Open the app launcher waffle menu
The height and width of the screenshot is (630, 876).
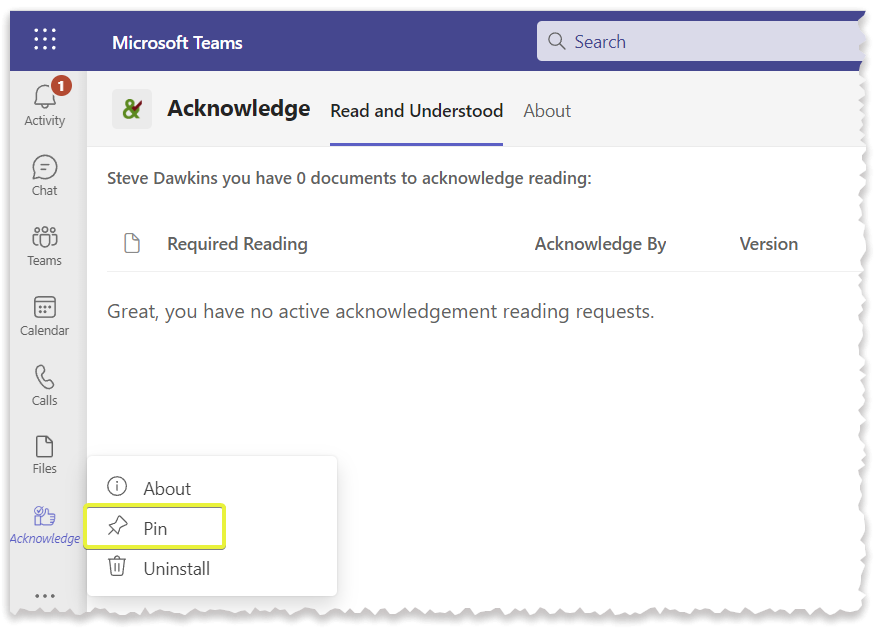[x=44, y=39]
